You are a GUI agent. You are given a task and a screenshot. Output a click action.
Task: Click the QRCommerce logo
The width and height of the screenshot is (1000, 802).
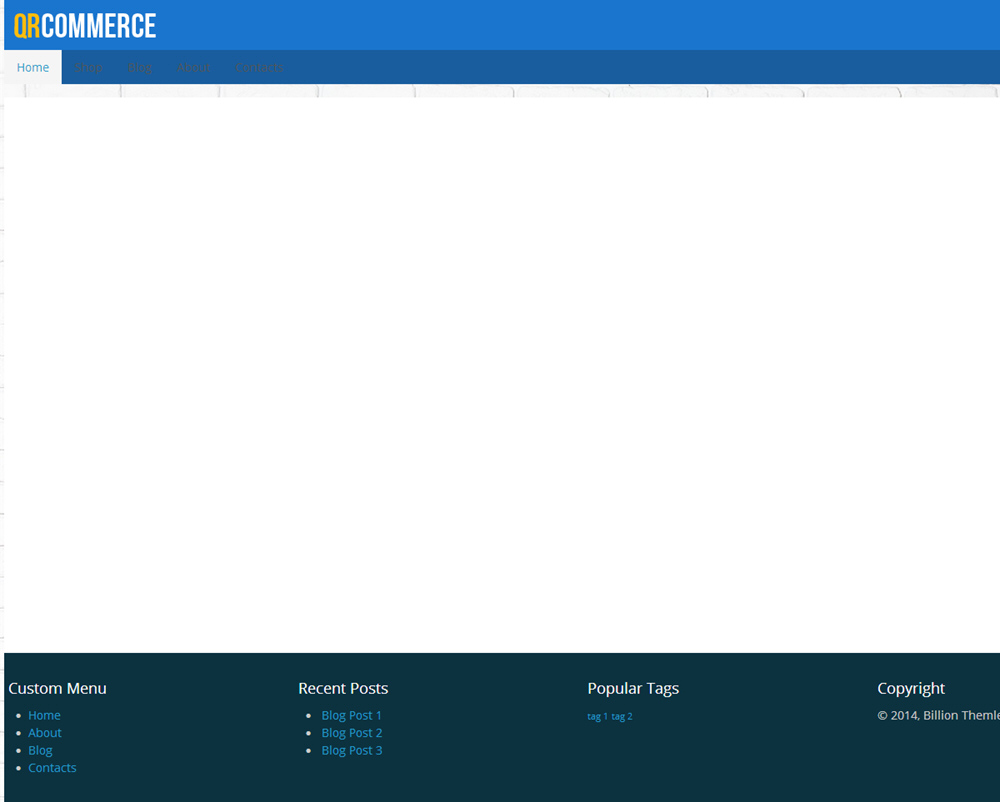coord(85,26)
